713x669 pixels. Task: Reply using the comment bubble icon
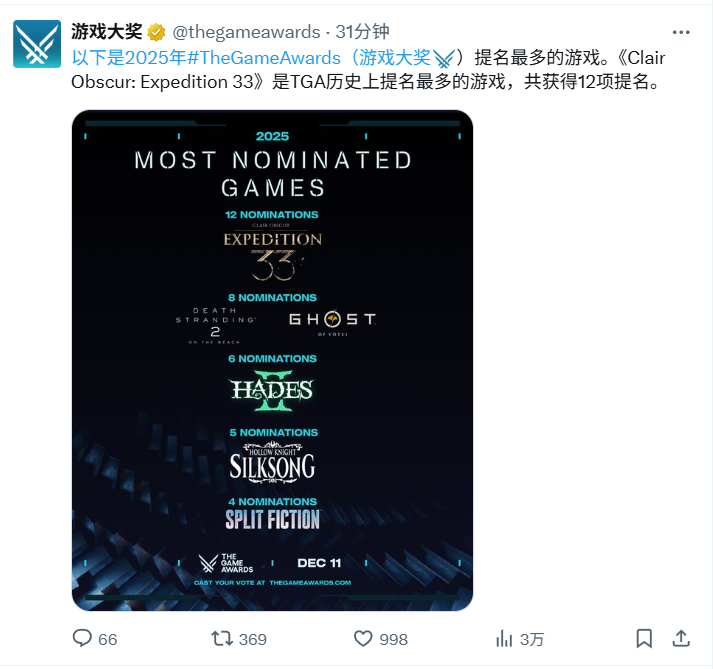[x=82, y=638]
